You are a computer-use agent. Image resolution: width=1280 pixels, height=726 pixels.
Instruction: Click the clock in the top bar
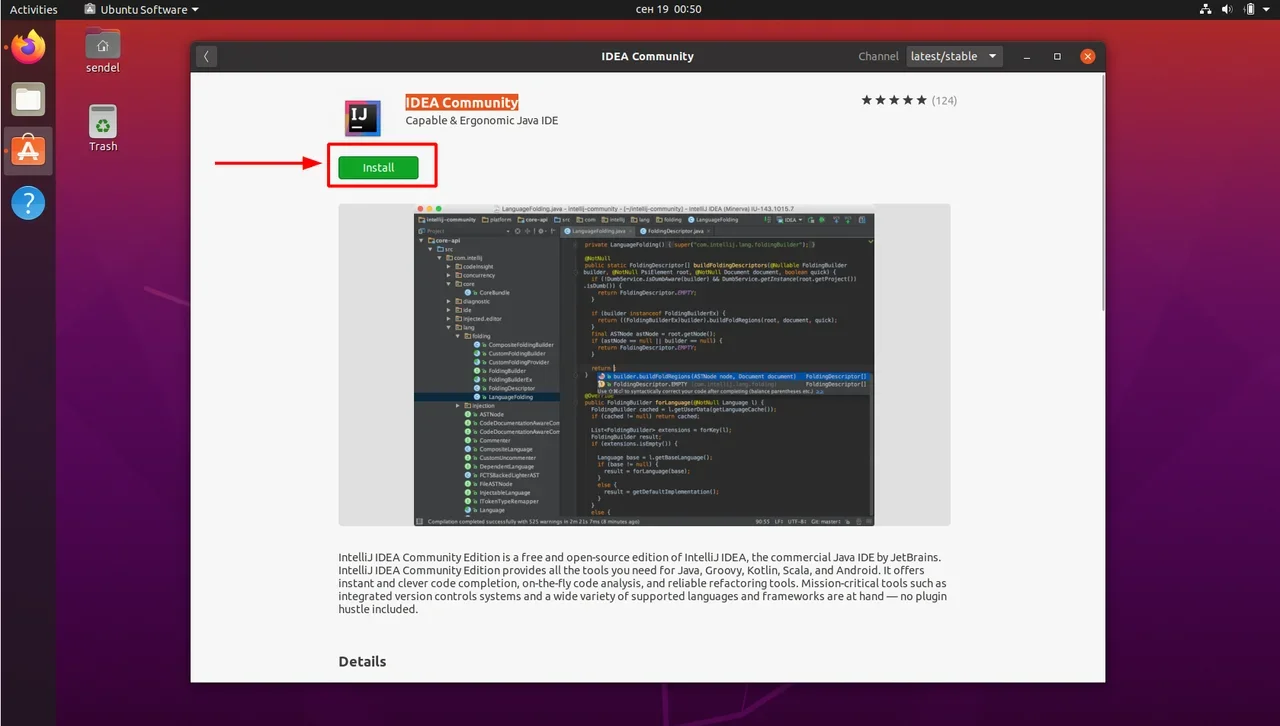(668, 9)
